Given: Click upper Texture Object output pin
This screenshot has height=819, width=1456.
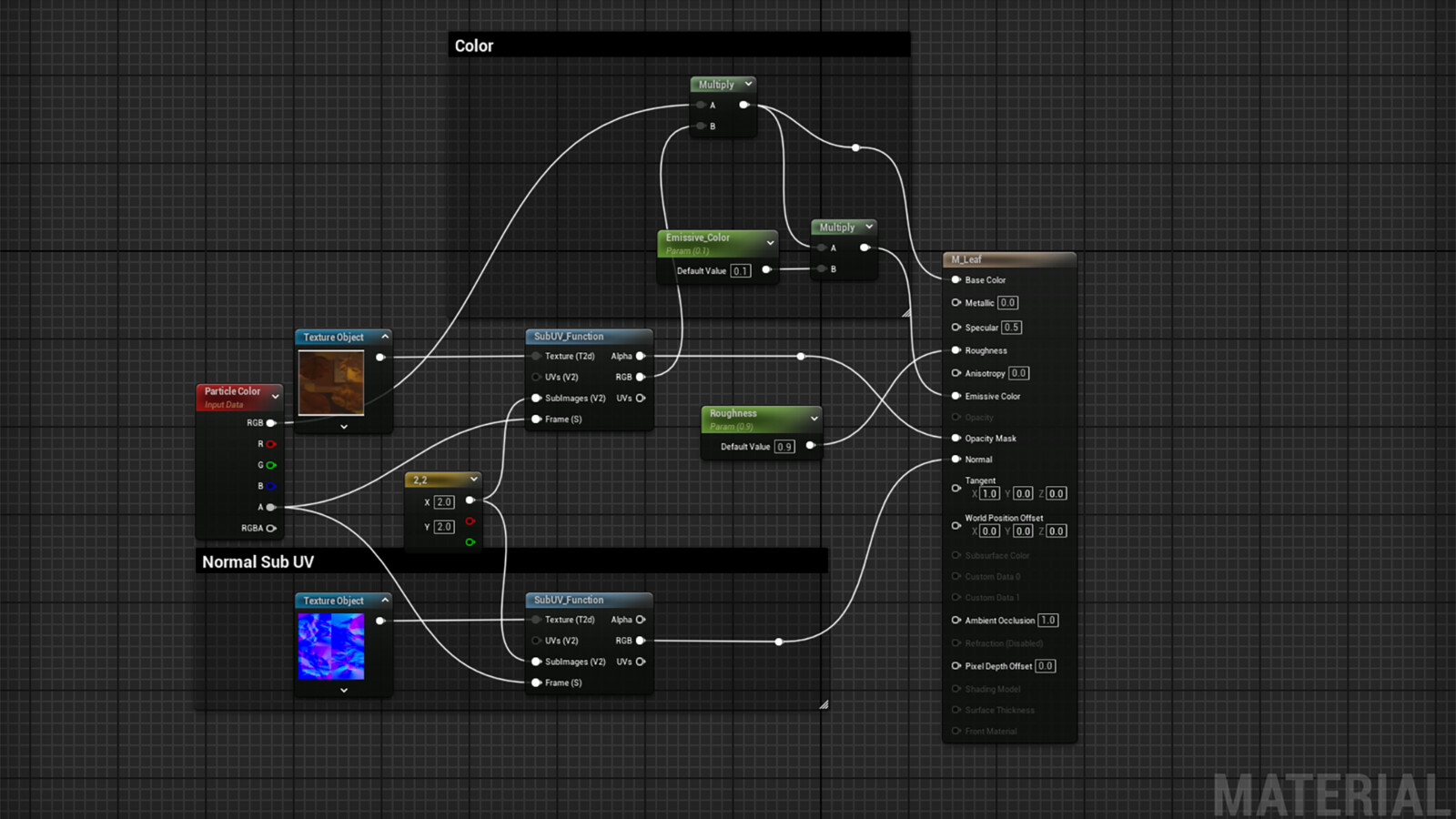Looking at the screenshot, I should coord(380,357).
